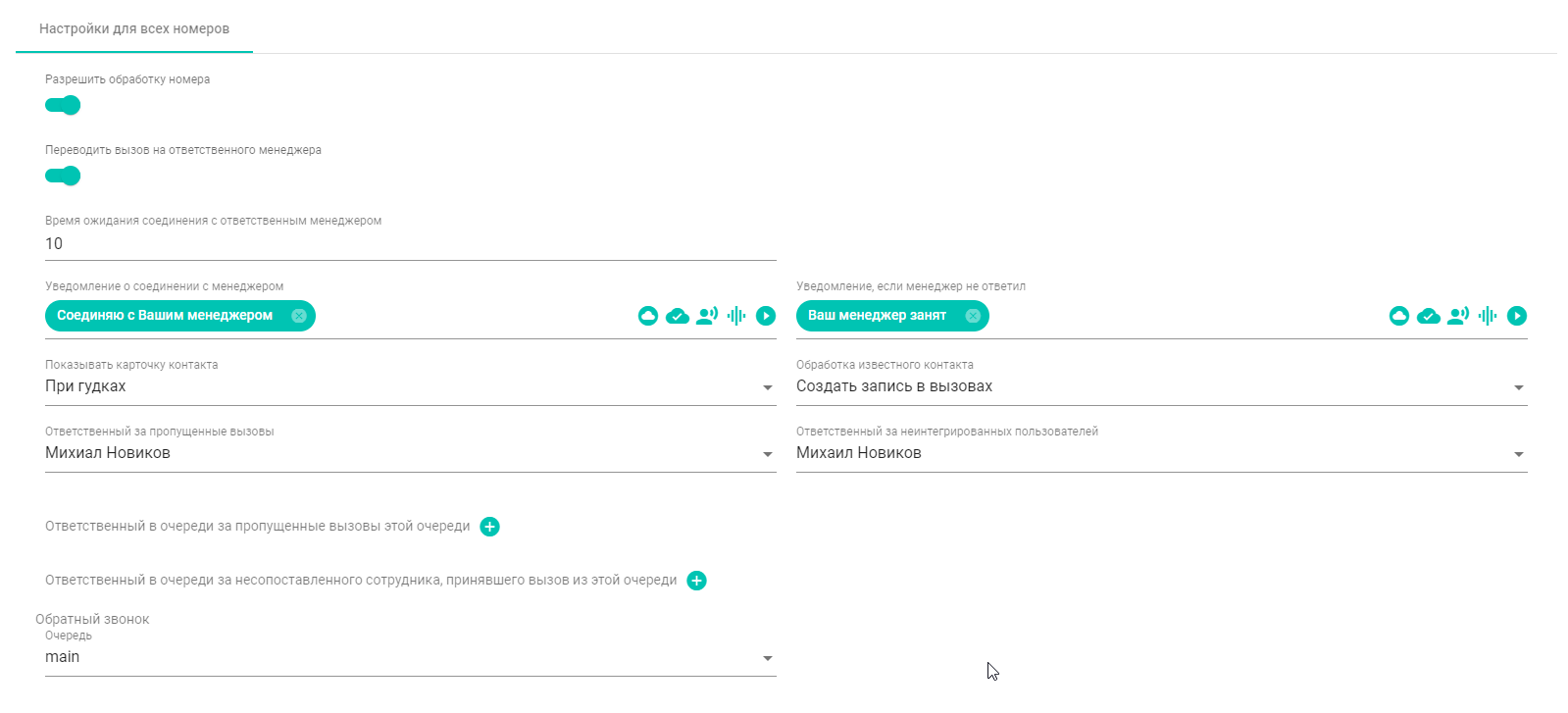Play the 'Соединяю с Вашим менеджером' notification
This screenshot has height=713, width=1568.
tap(766, 316)
